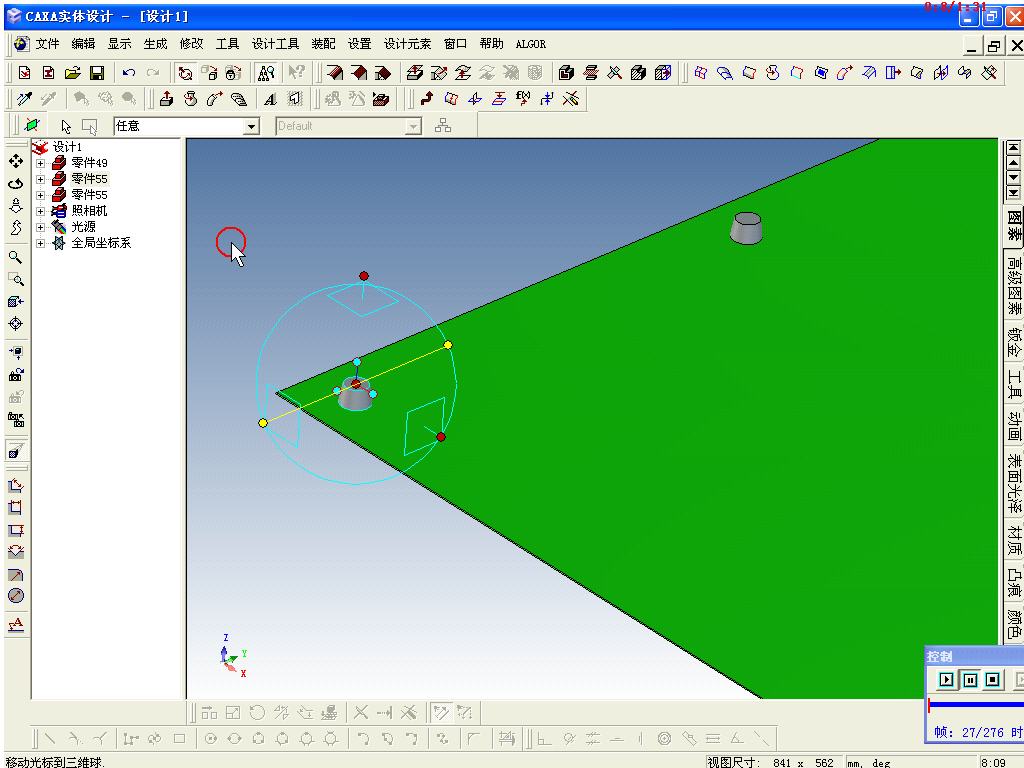
Task: Click the radius dimension icon
Action: tap(16, 575)
